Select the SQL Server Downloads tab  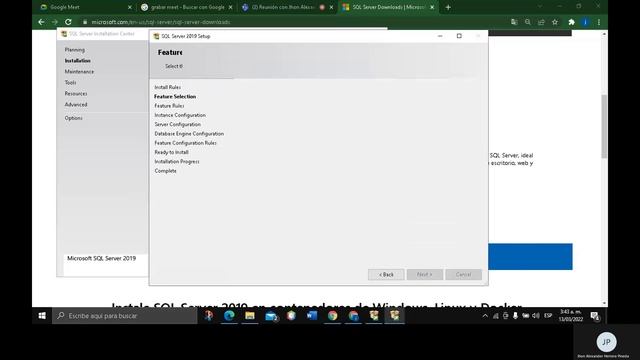388,7
